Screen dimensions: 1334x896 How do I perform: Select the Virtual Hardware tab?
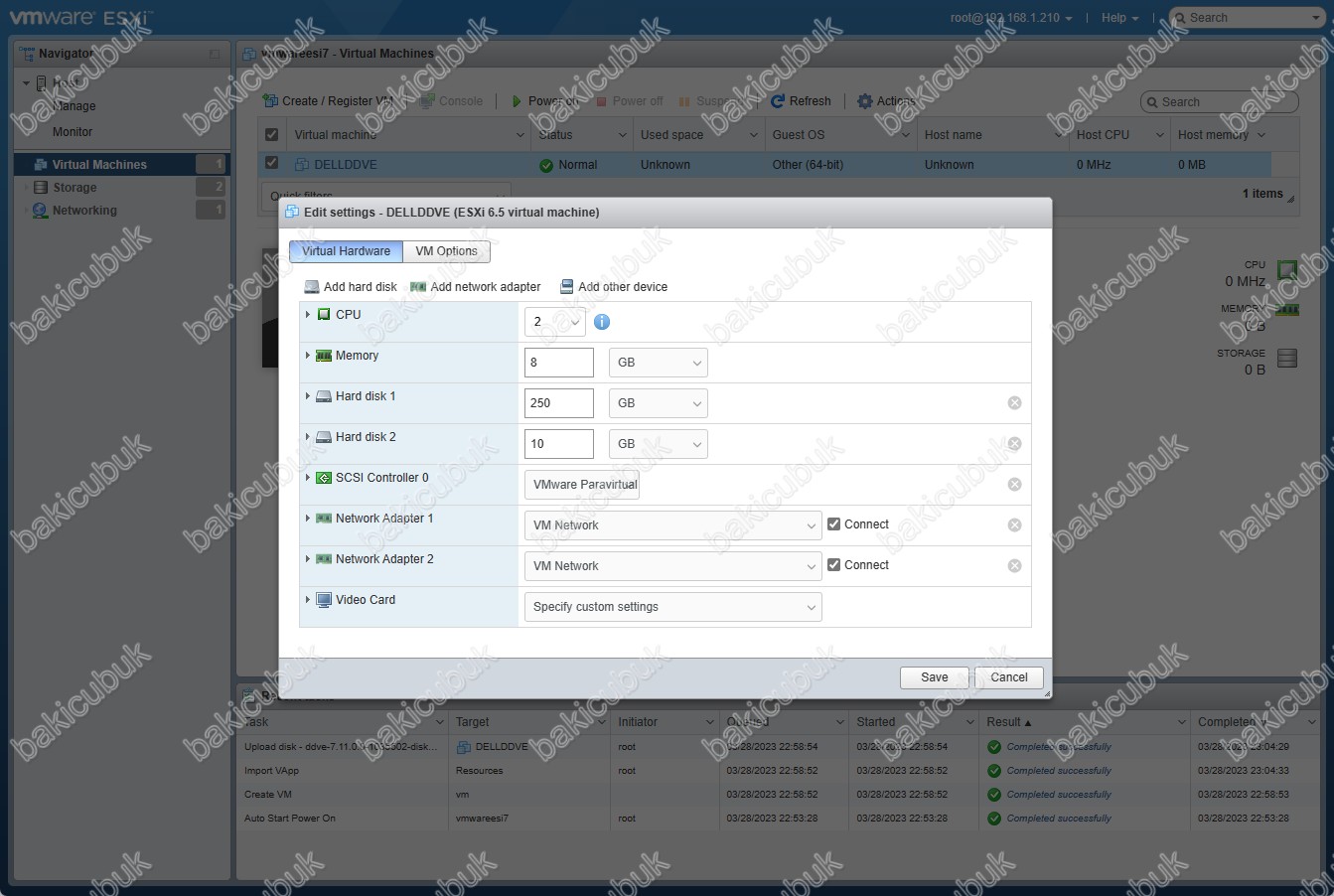tap(346, 251)
